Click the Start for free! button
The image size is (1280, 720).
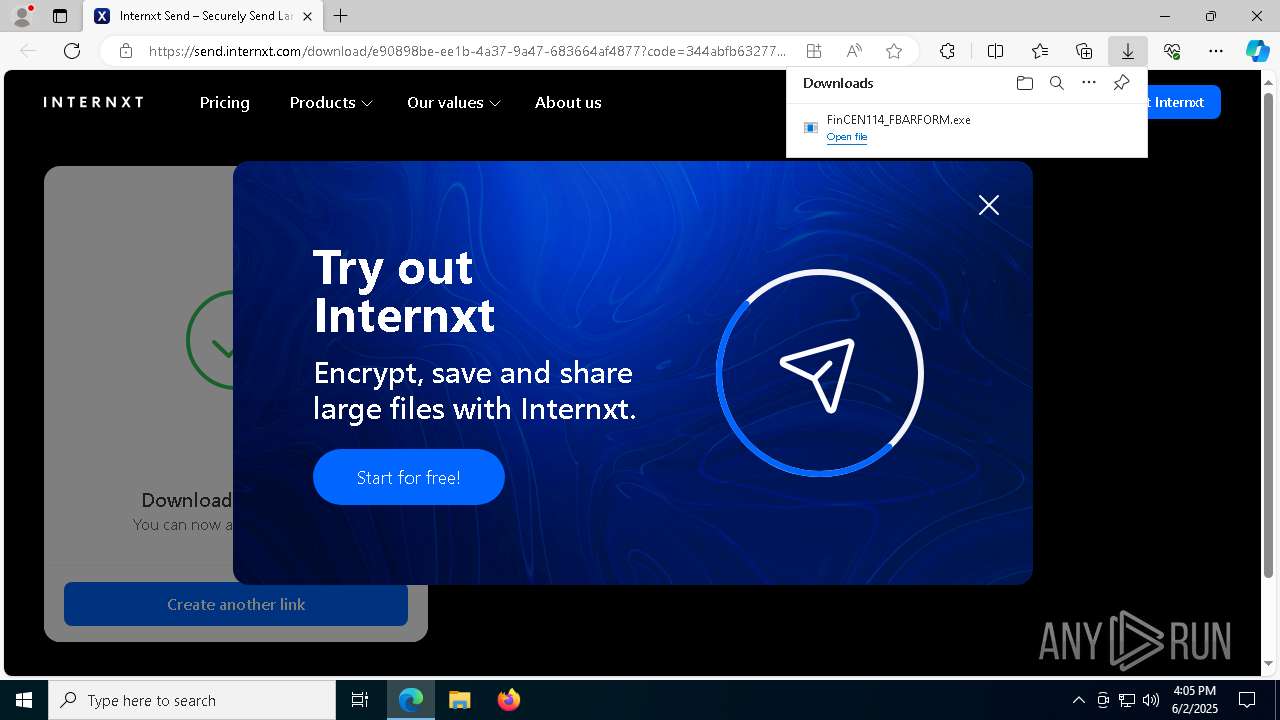point(409,477)
